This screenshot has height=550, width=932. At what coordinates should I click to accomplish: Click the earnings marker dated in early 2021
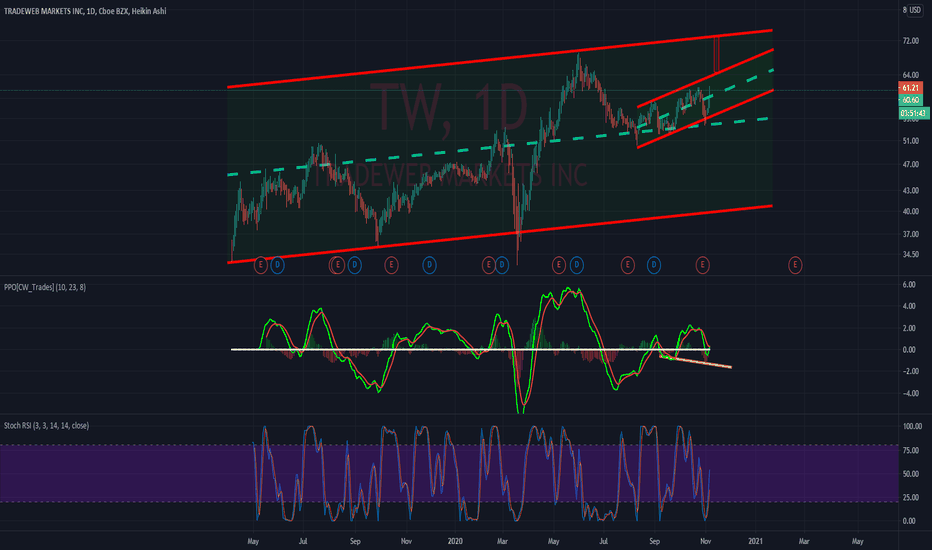click(795, 265)
